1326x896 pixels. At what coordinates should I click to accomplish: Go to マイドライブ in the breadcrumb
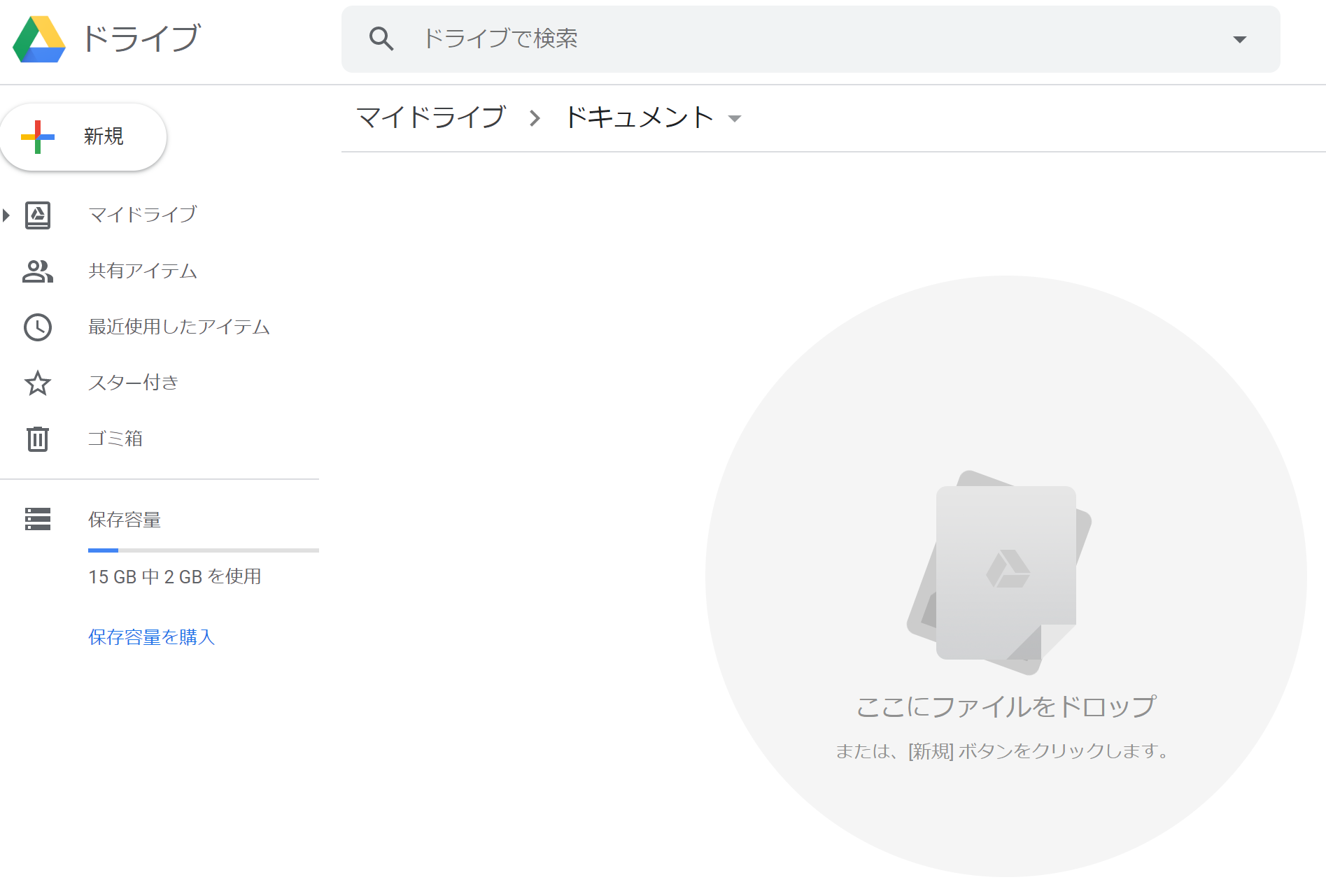(430, 118)
